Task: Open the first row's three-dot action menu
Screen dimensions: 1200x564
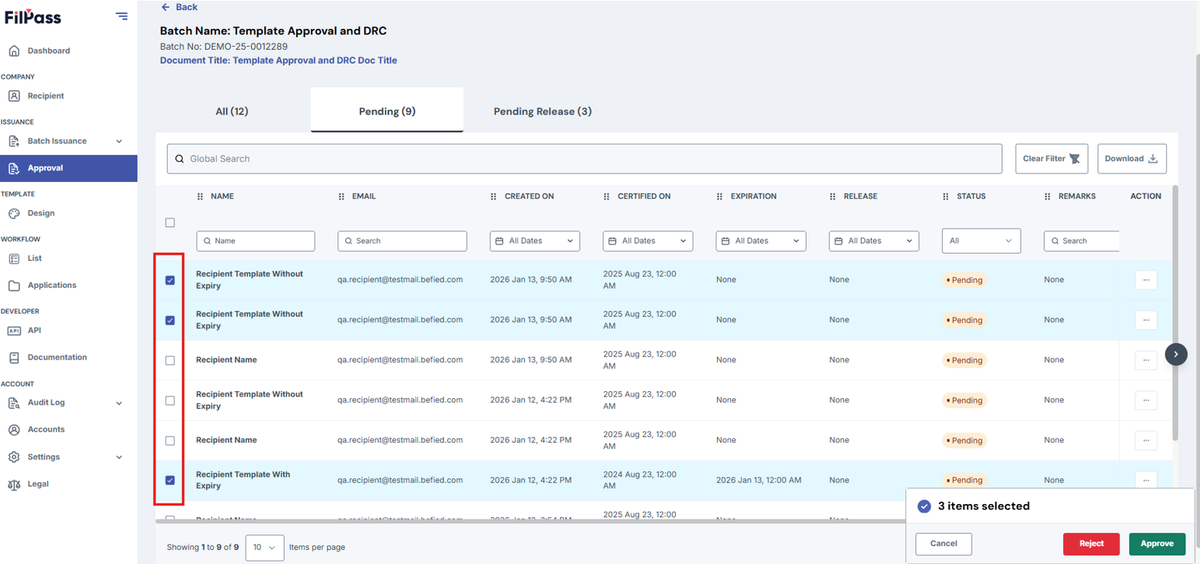Action: click(x=1146, y=280)
